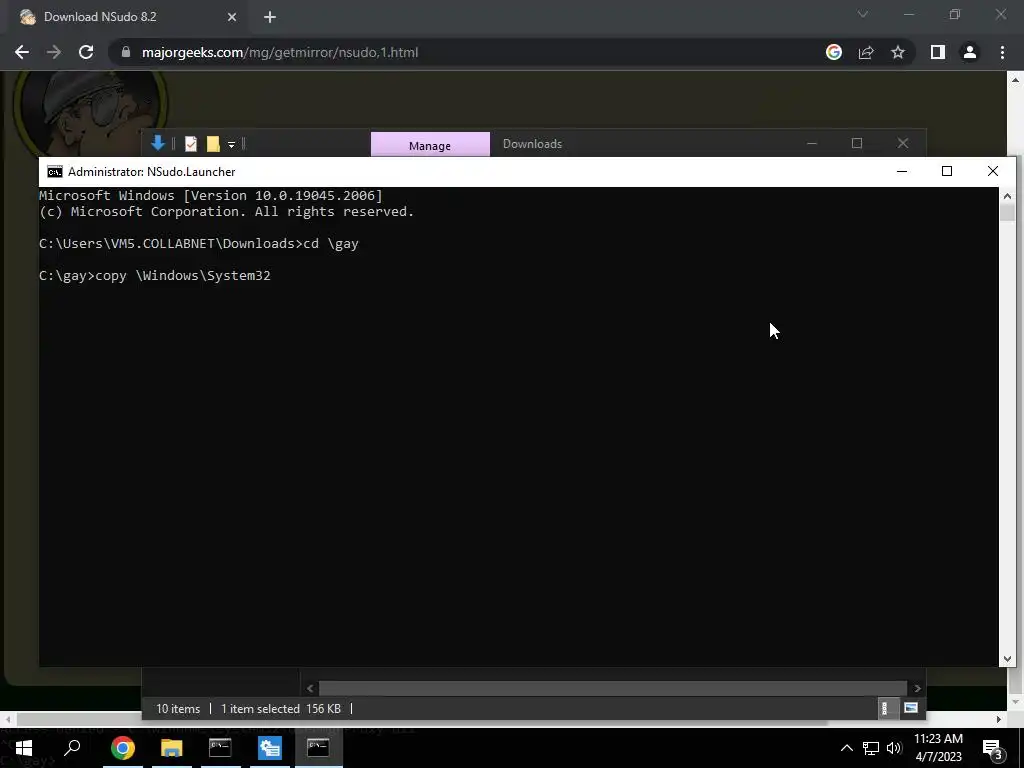
Task: Click the address bar URL
Action: [x=280, y=52]
